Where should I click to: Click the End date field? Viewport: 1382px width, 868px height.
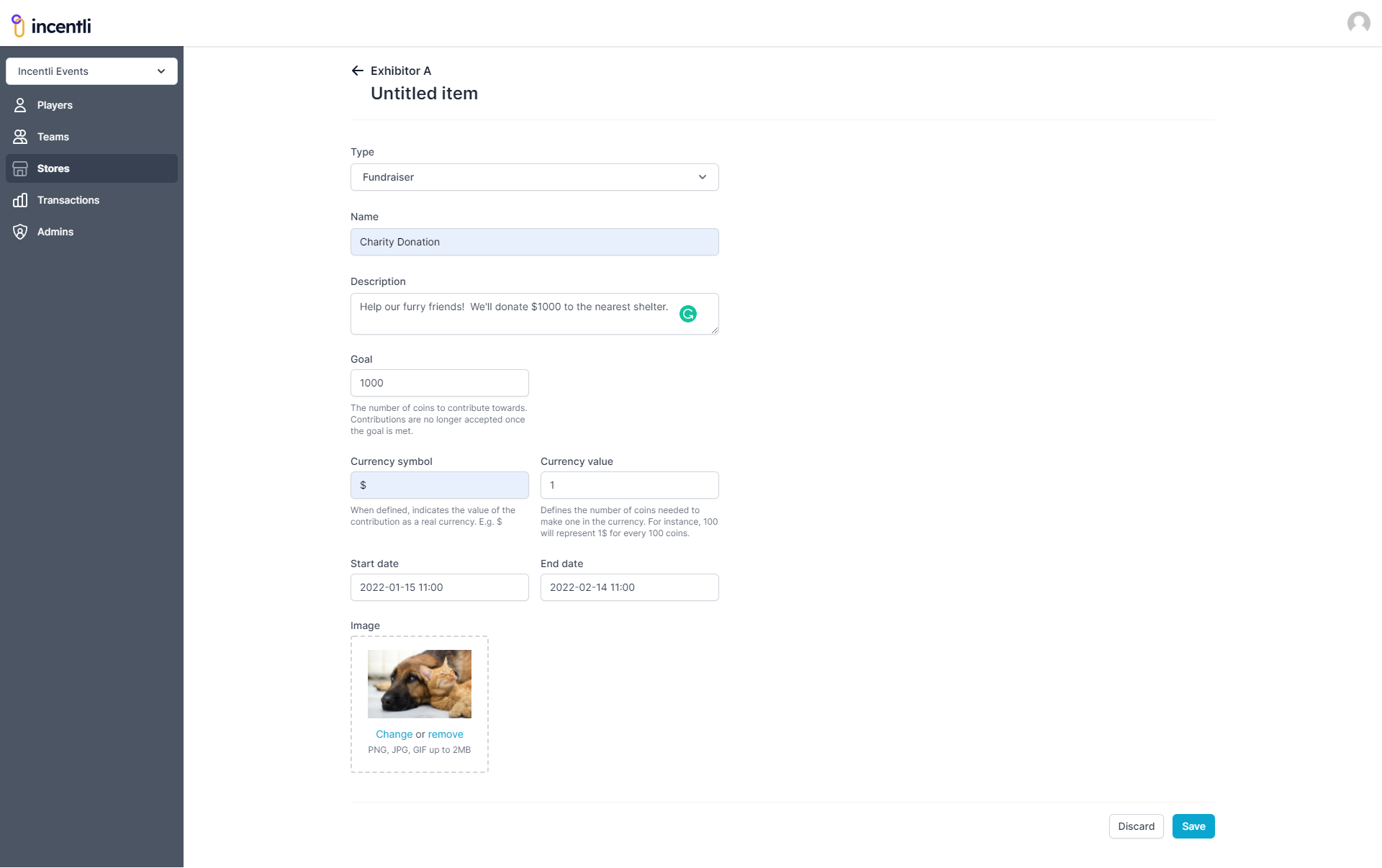click(629, 587)
